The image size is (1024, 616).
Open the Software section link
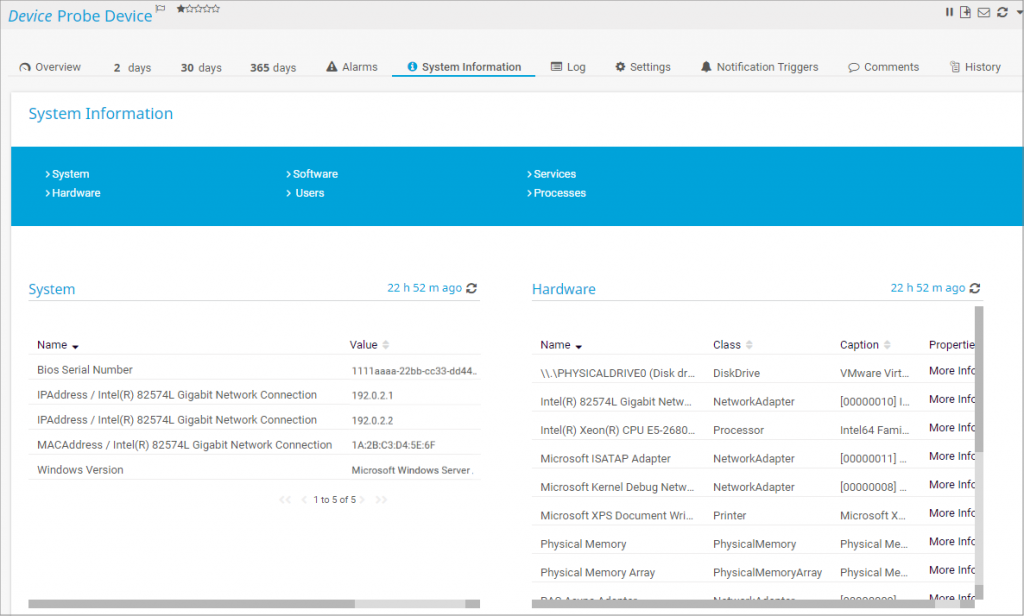click(x=314, y=173)
